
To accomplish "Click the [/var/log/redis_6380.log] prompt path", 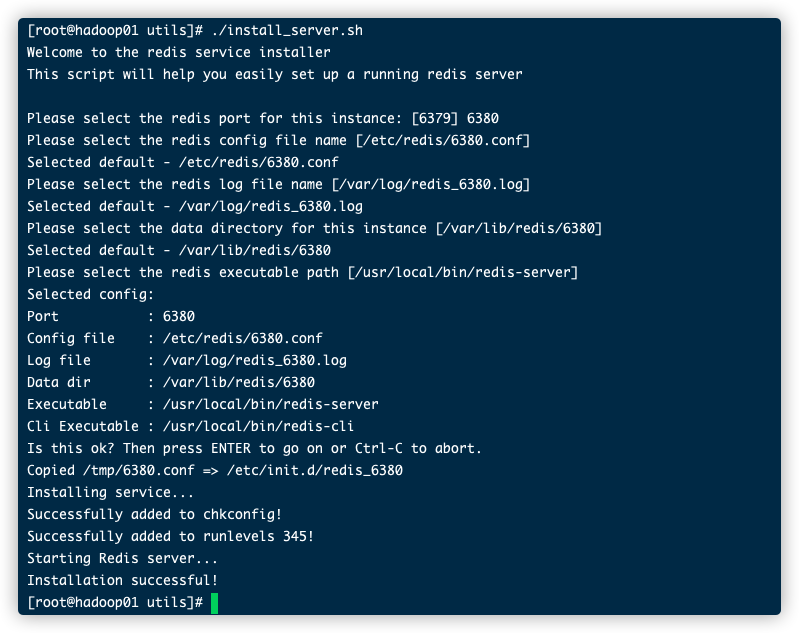I will click(x=431, y=184).
